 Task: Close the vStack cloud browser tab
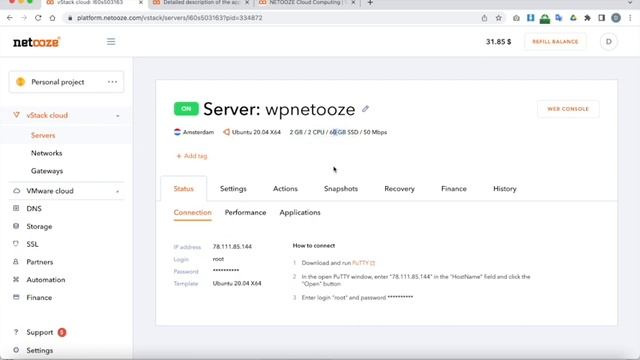click(x=141, y=2)
